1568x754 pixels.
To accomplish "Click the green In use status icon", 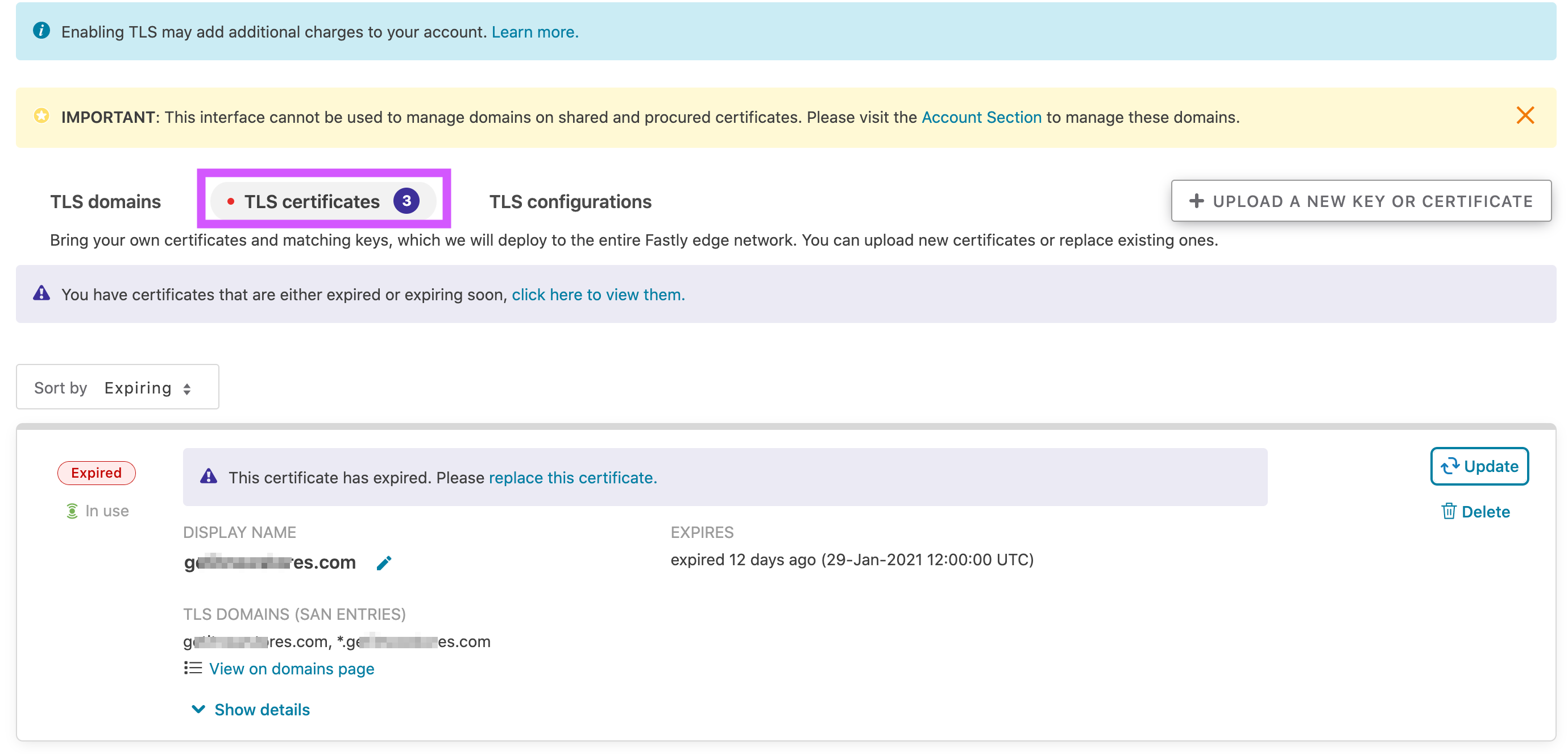I will (72, 511).
